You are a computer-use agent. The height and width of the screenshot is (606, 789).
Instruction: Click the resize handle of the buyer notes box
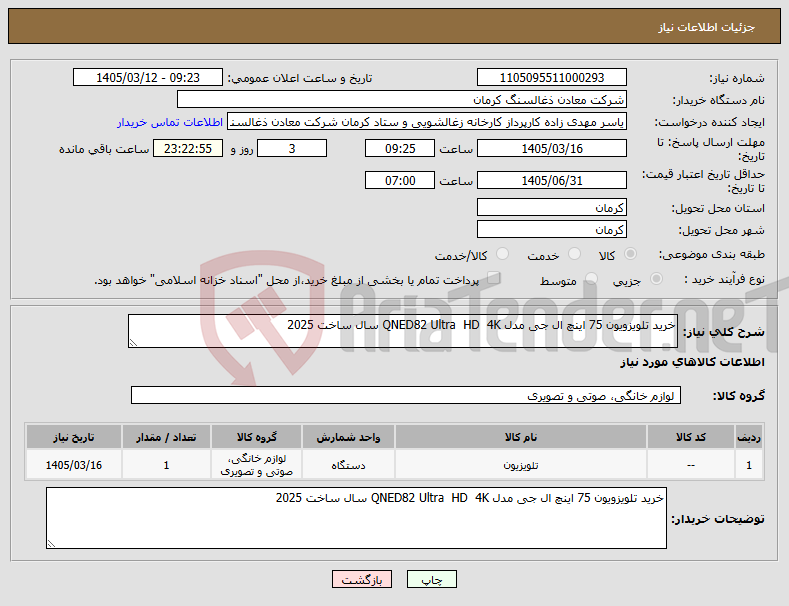pyautogui.click(x=51, y=544)
